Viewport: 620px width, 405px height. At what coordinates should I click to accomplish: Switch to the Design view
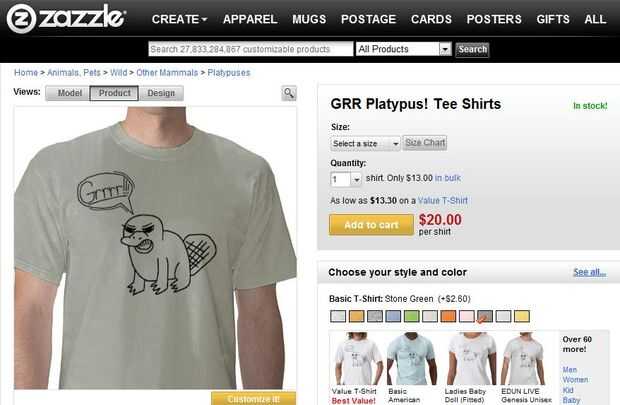point(161,93)
